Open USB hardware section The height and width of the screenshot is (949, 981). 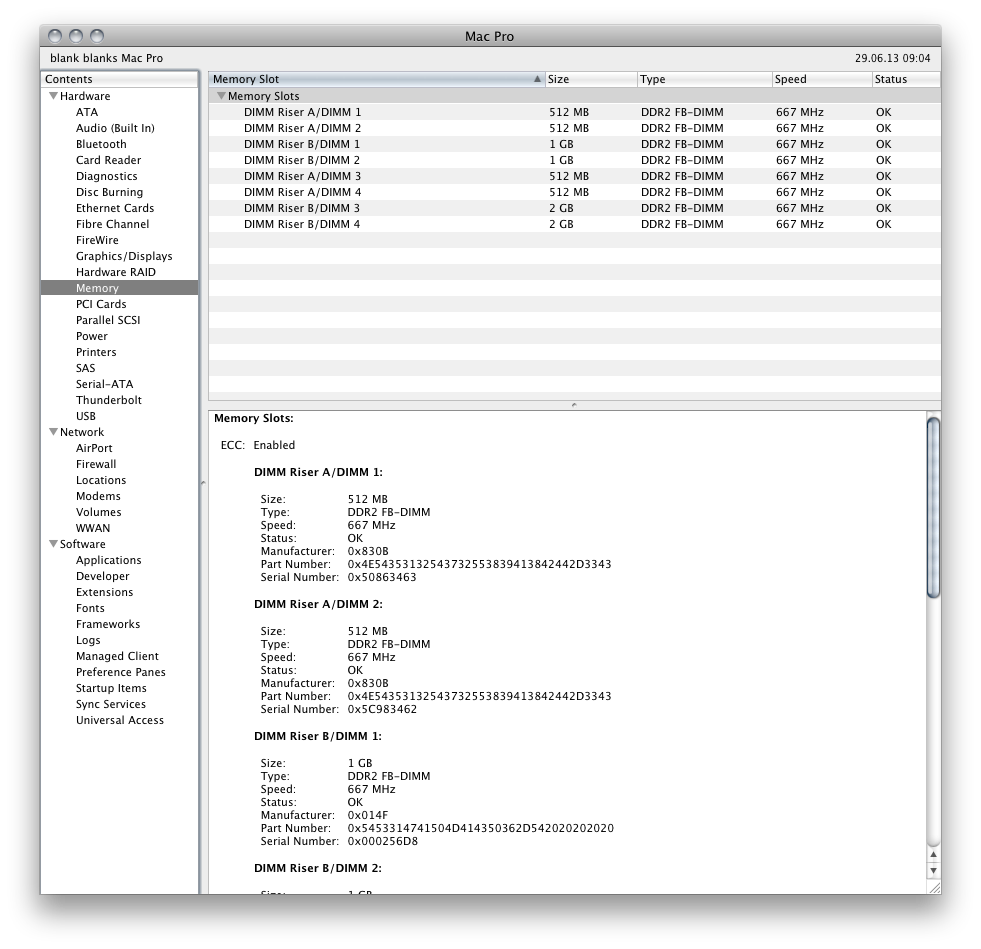pos(86,416)
